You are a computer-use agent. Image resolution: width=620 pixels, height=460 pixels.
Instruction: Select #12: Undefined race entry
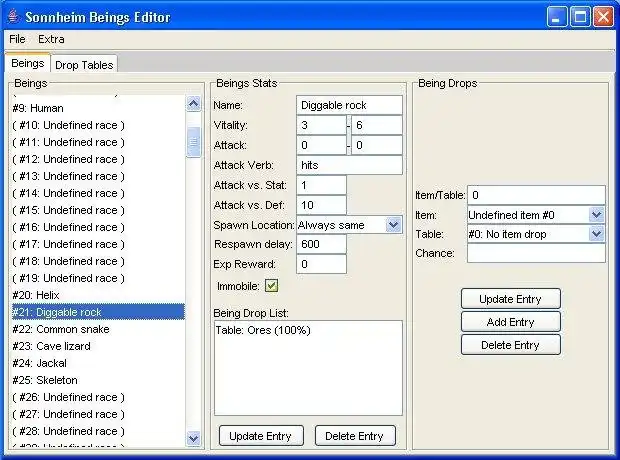(x=98, y=159)
